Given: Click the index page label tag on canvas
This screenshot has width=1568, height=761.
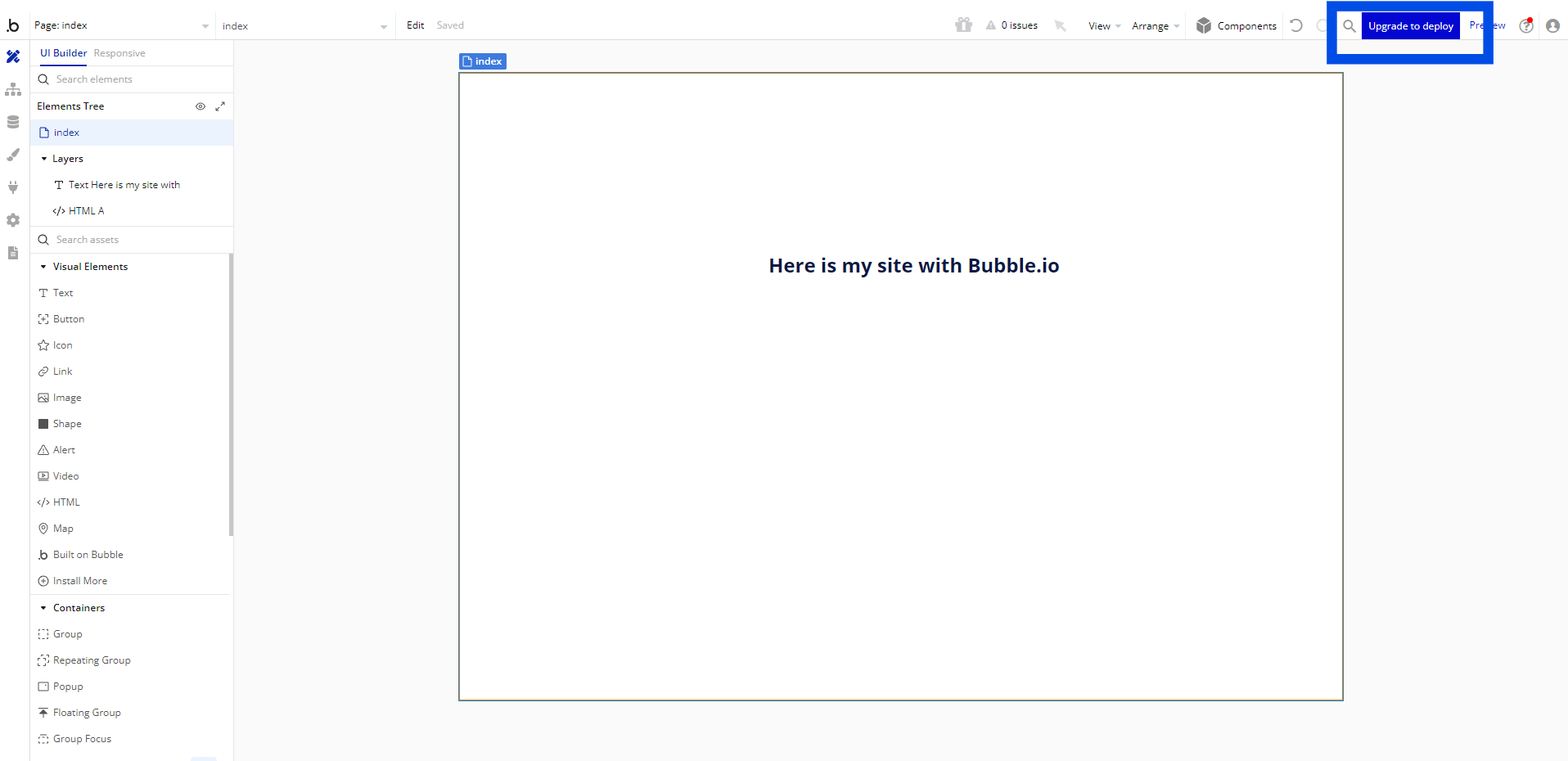Looking at the screenshot, I should (483, 61).
